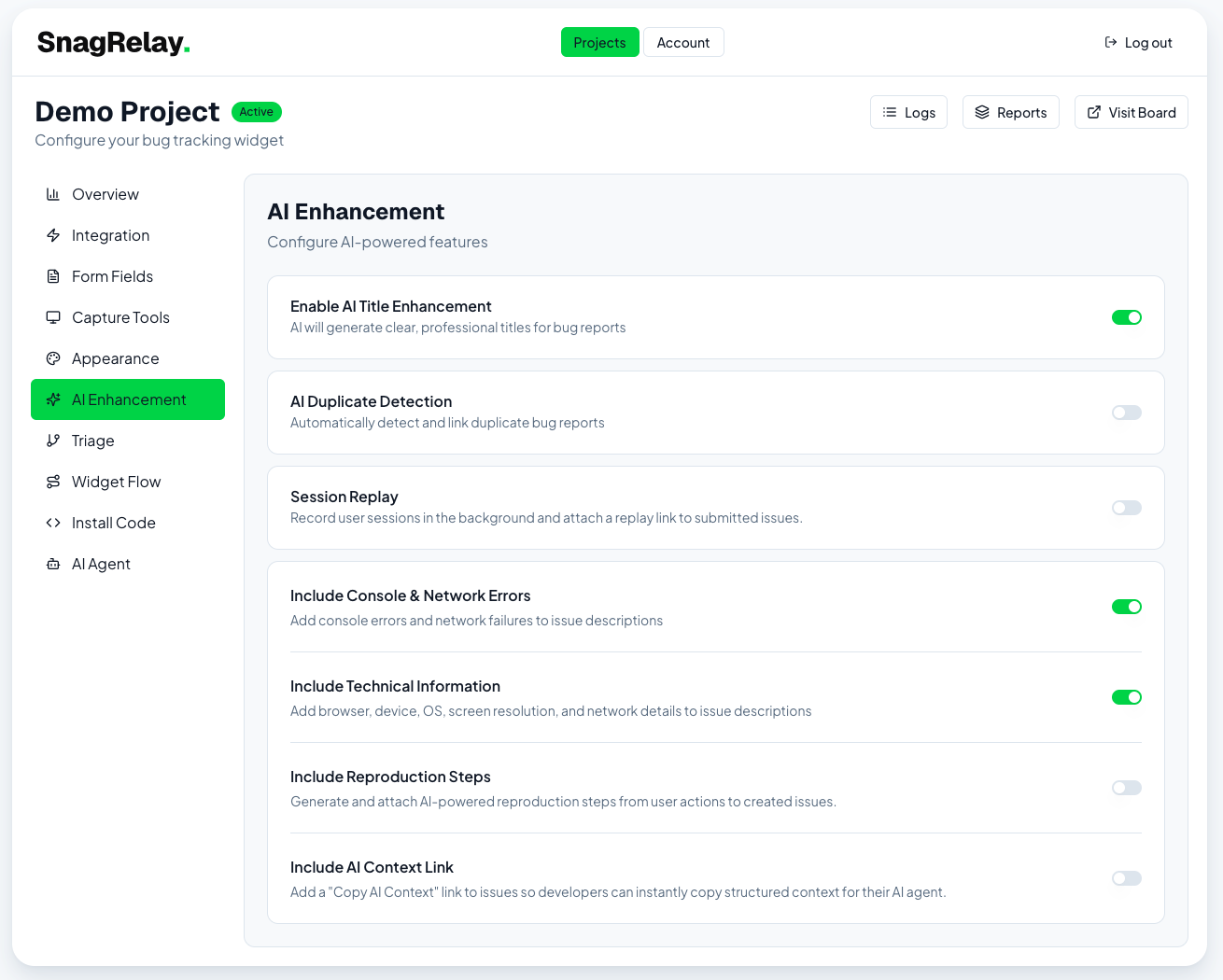Open the Reports button

[x=1011, y=112]
